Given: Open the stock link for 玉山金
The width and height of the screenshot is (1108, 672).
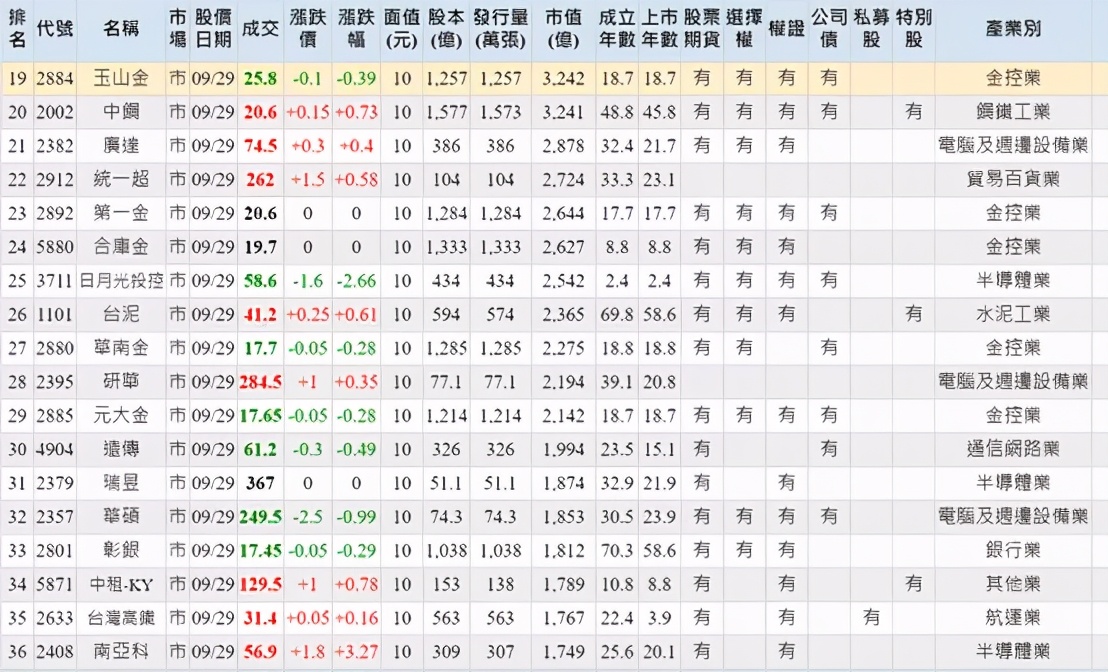Looking at the screenshot, I should 120,78.
